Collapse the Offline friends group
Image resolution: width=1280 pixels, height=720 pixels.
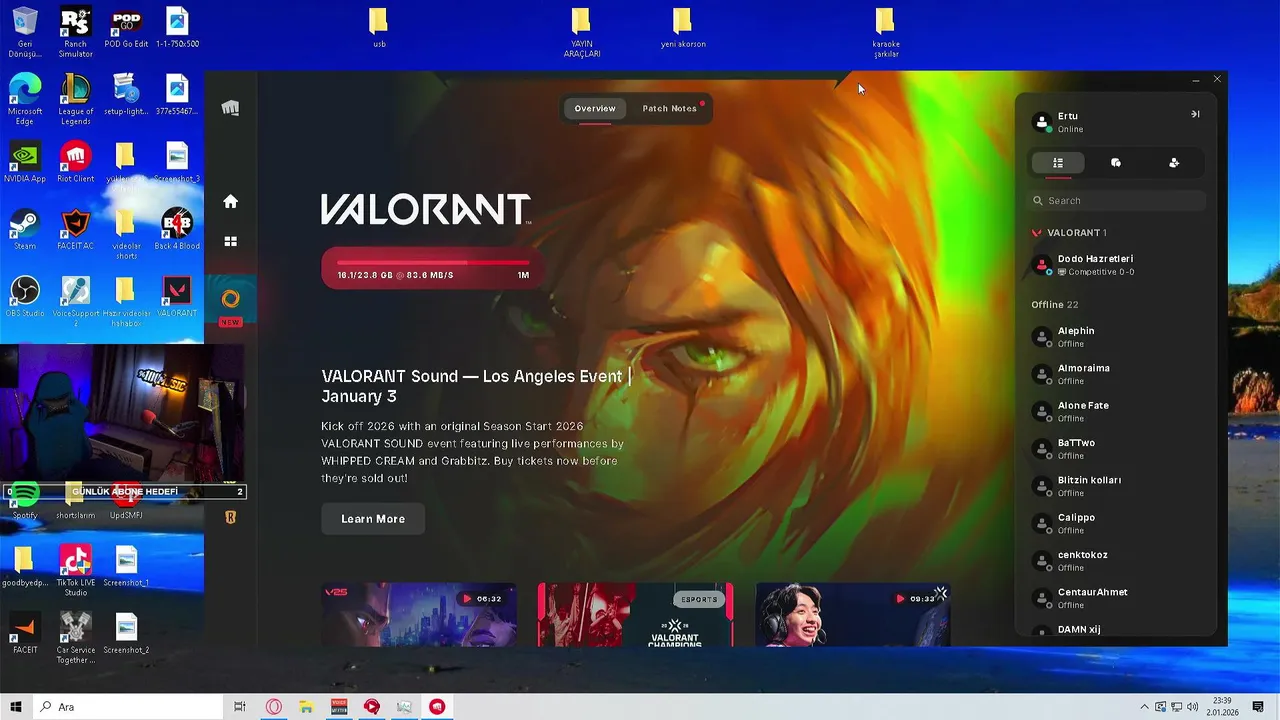click(1054, 305)
